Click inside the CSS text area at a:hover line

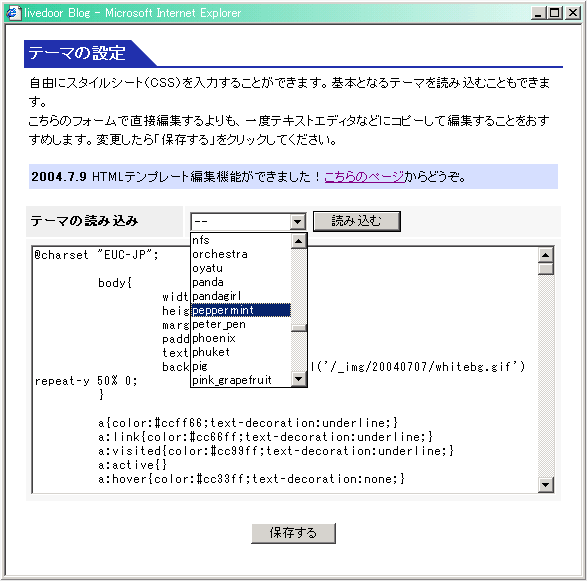coord(251,479)
